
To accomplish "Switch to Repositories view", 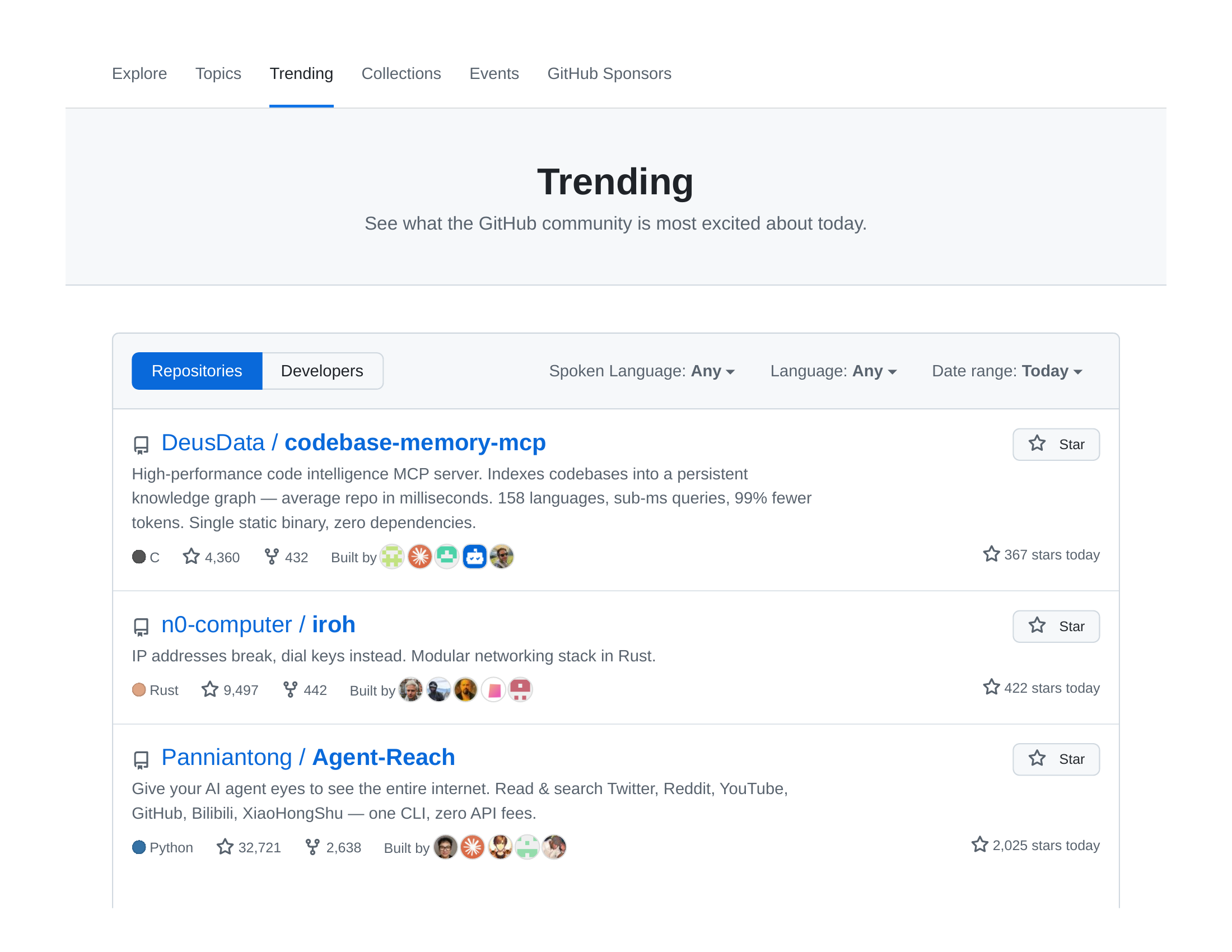I will [x=197, y=371].
